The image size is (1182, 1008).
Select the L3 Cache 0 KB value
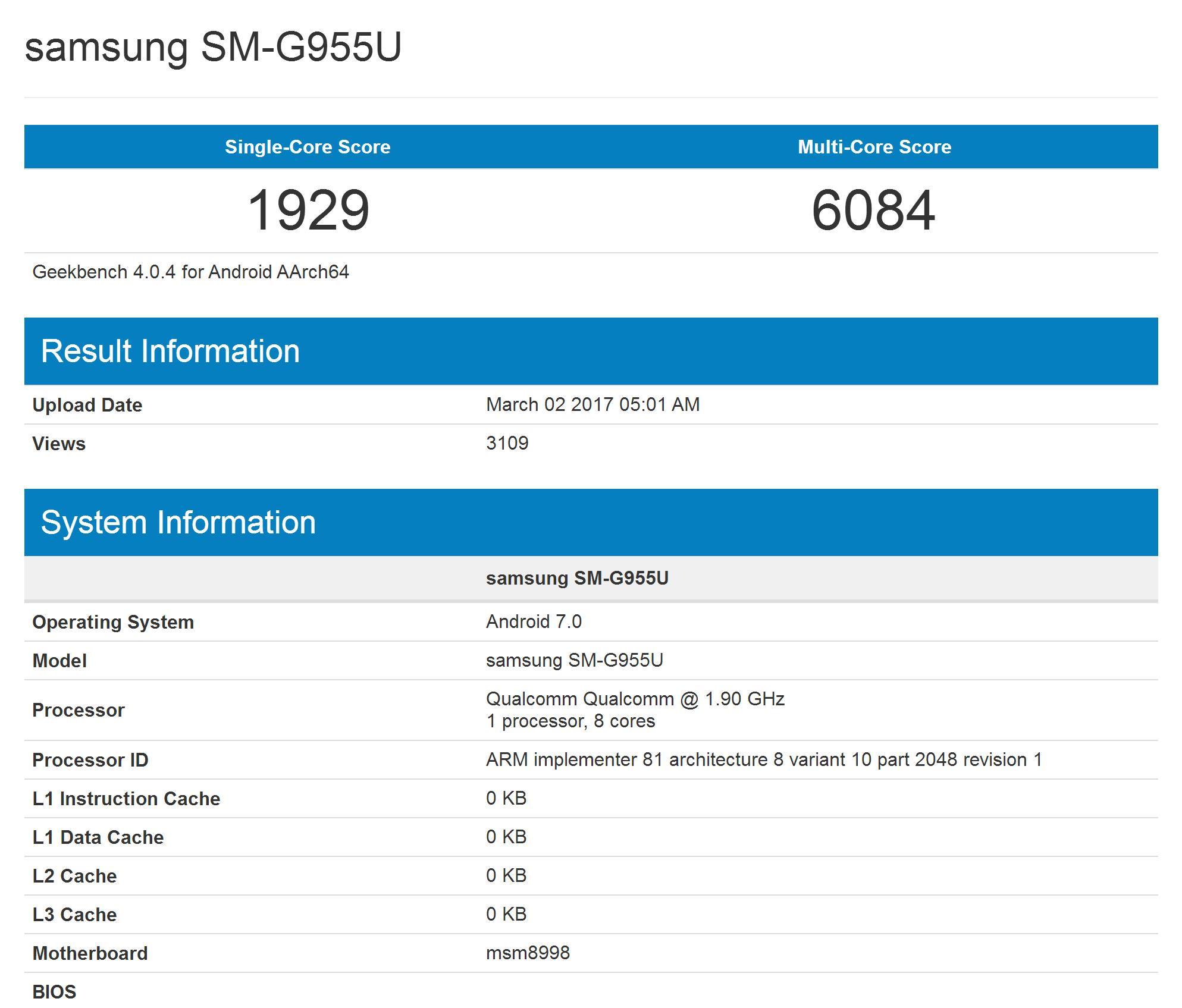[506, 914]
